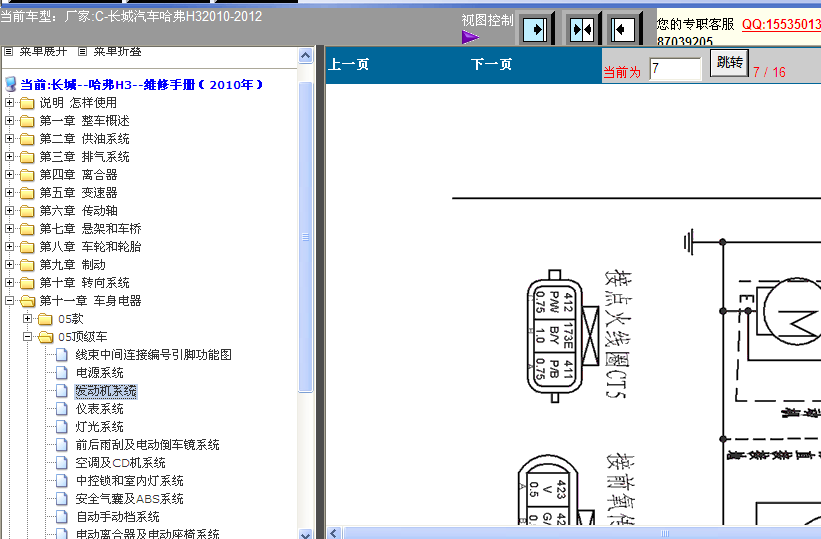Image resolution: width=821 pixels, height=539 pixels.
Task: Focus the current page number input field
Action: pos(675,69)
